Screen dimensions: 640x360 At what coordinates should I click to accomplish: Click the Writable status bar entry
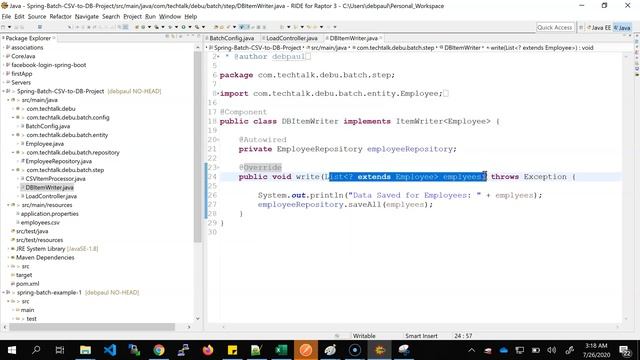[x=364, y=336]
